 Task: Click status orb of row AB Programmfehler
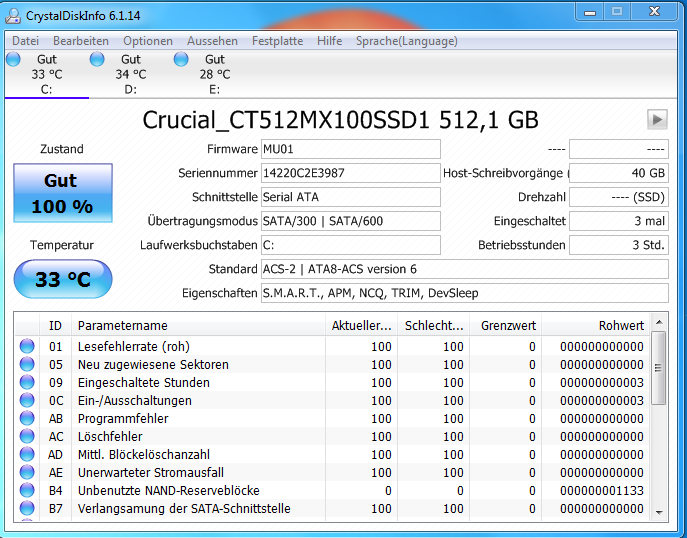click(27, 418)
